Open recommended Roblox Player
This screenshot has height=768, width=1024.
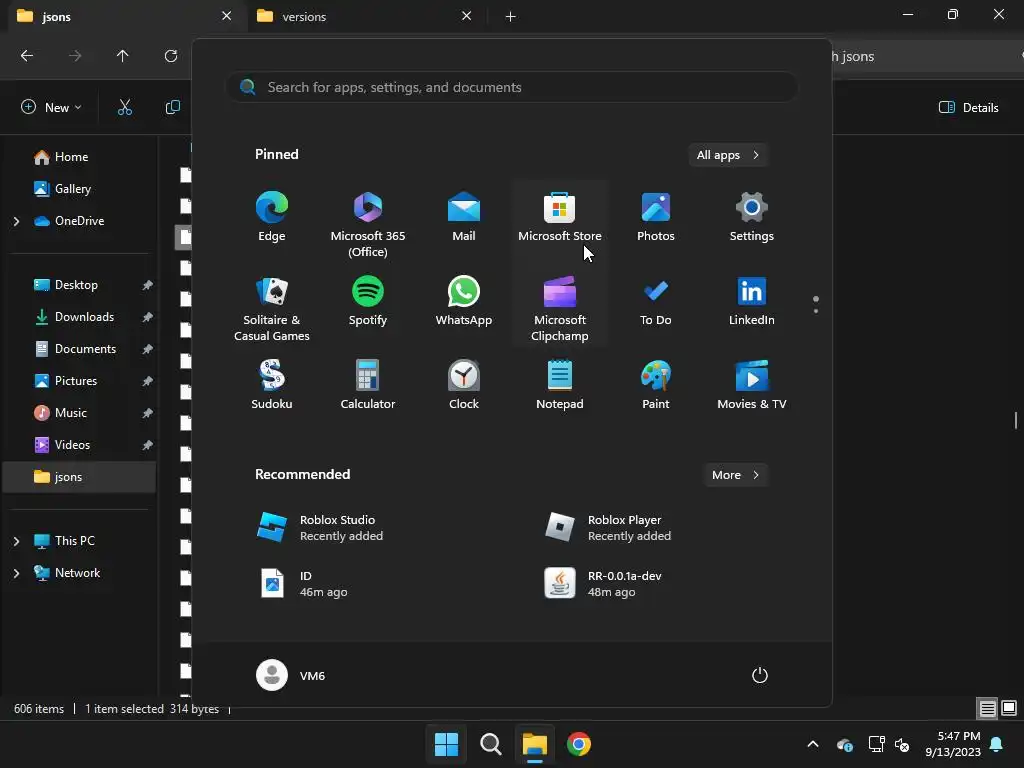click(608, 528)
